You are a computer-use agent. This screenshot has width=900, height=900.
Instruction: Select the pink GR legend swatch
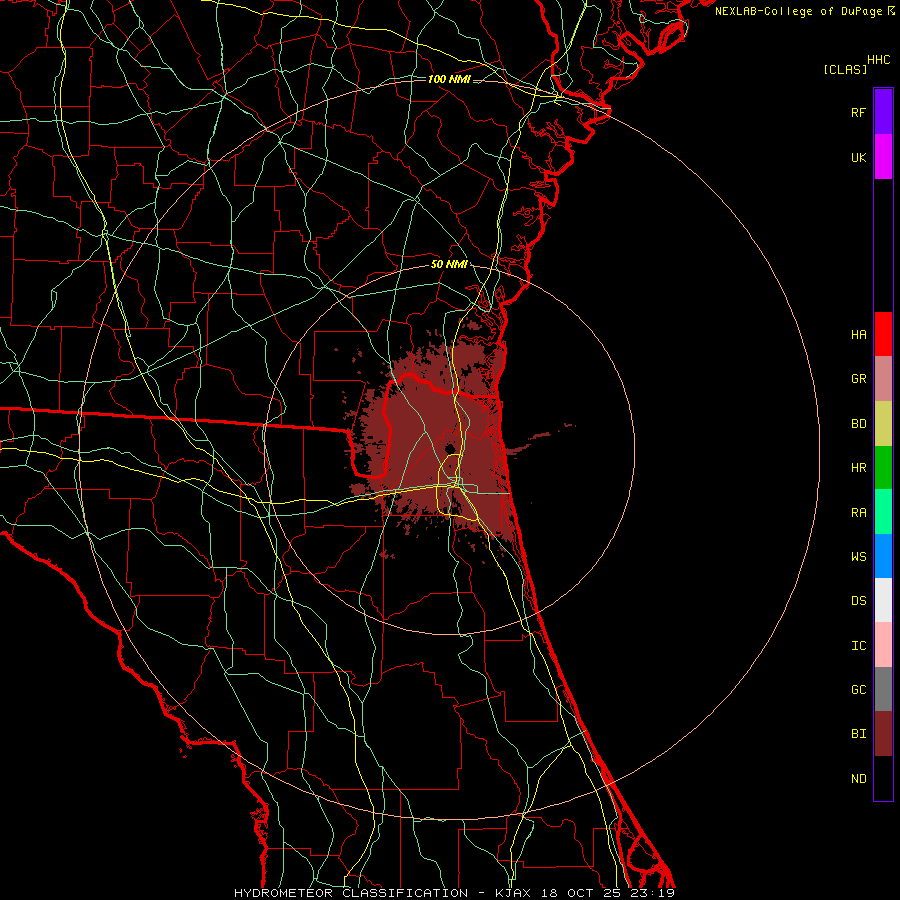point(883,379)
